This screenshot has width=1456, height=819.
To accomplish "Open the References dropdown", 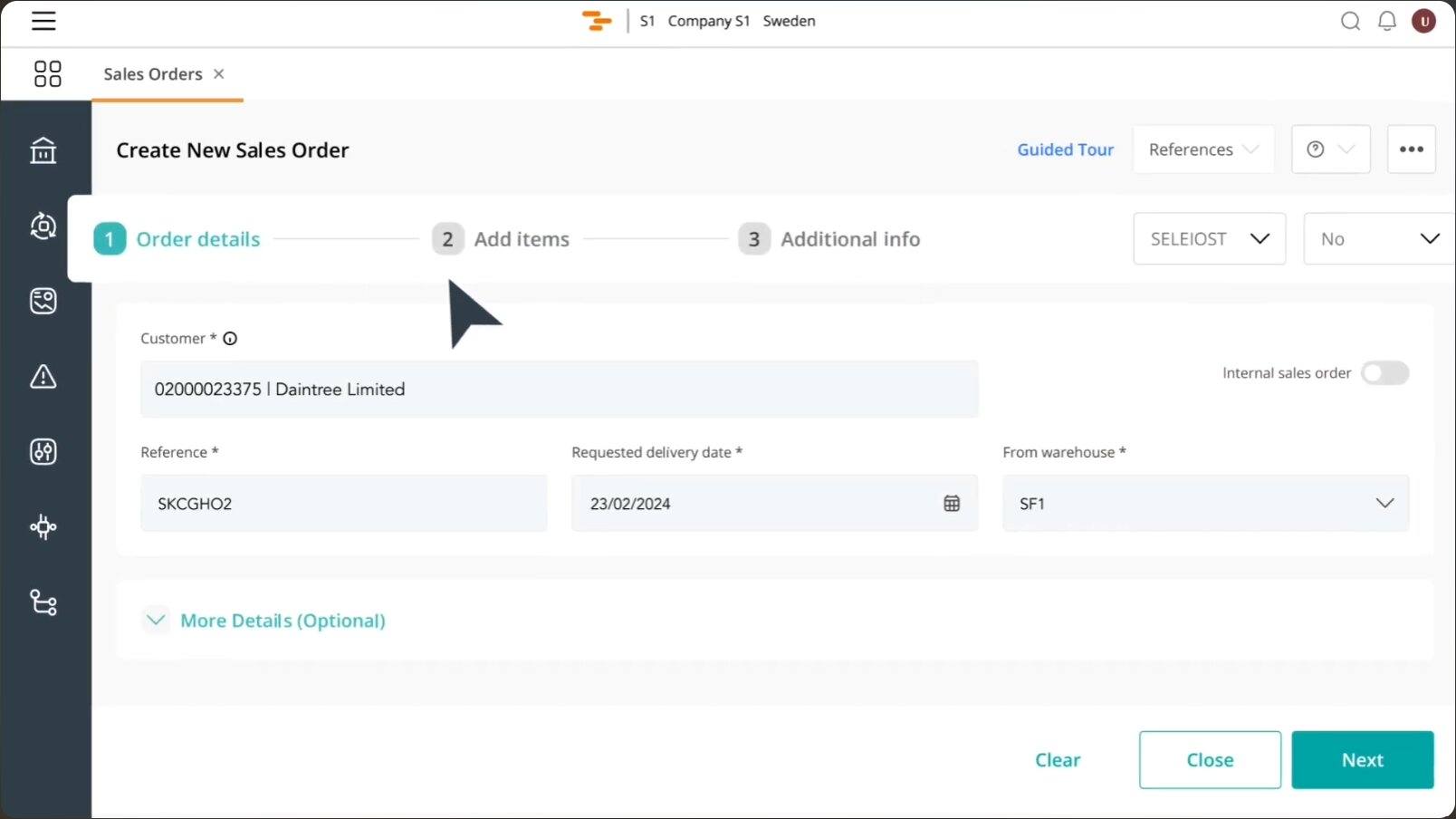I will coord(1202,149).
